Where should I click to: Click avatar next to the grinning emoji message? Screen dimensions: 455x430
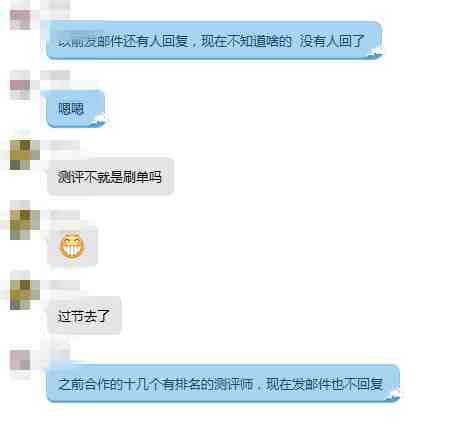25,220
